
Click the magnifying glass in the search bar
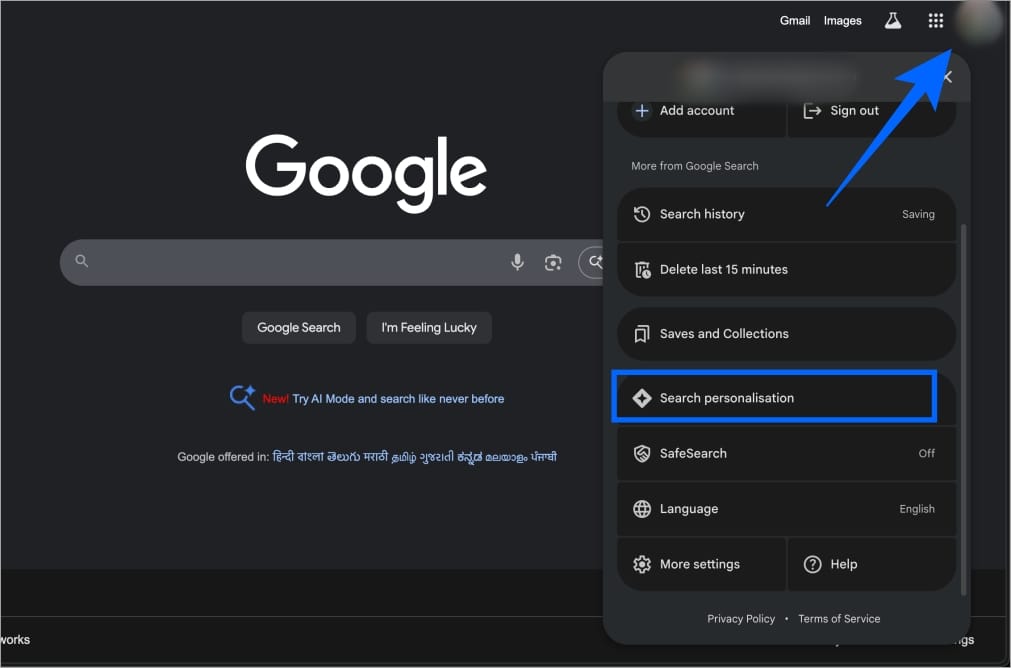coord(81,262)
